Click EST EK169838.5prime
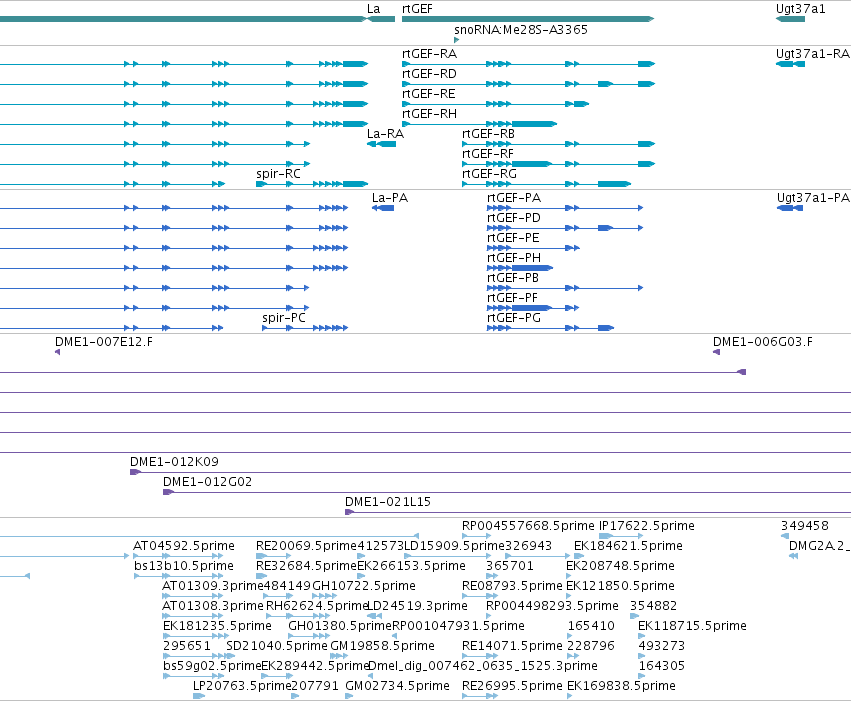 tap(621, 686)
